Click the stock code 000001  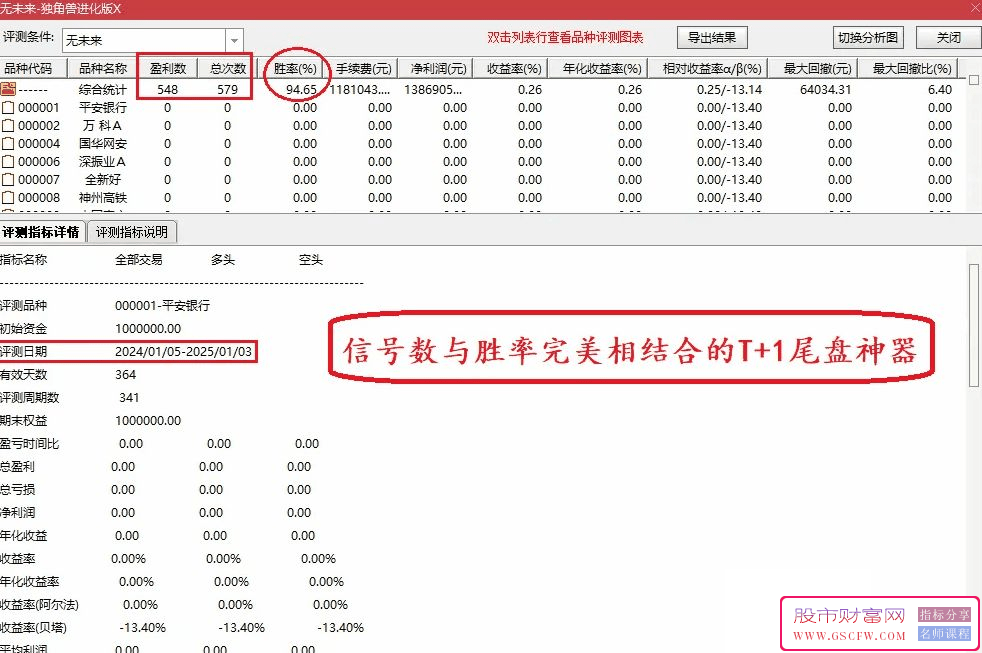pos(39,108)
